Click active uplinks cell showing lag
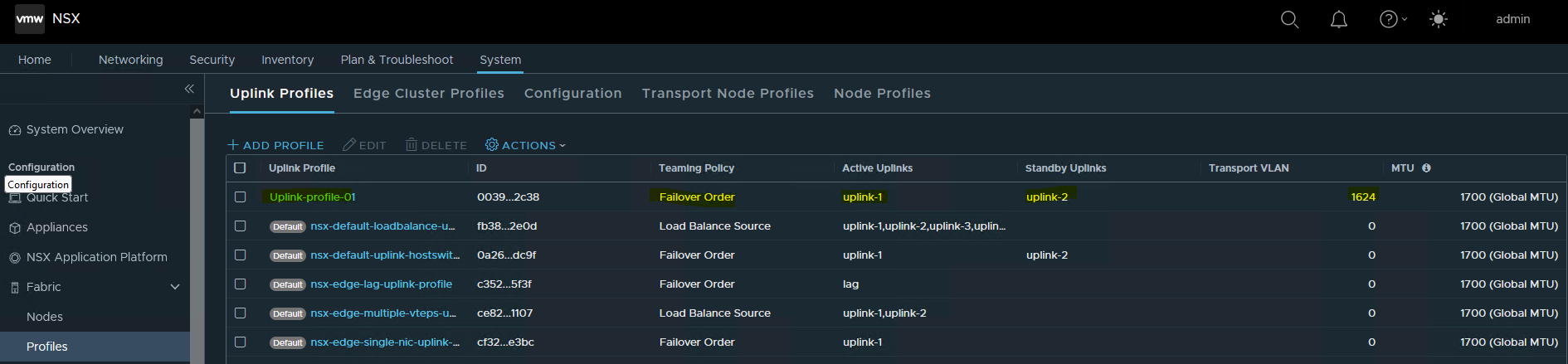This screenshot has height=364, width=1568. coord(851,284)
